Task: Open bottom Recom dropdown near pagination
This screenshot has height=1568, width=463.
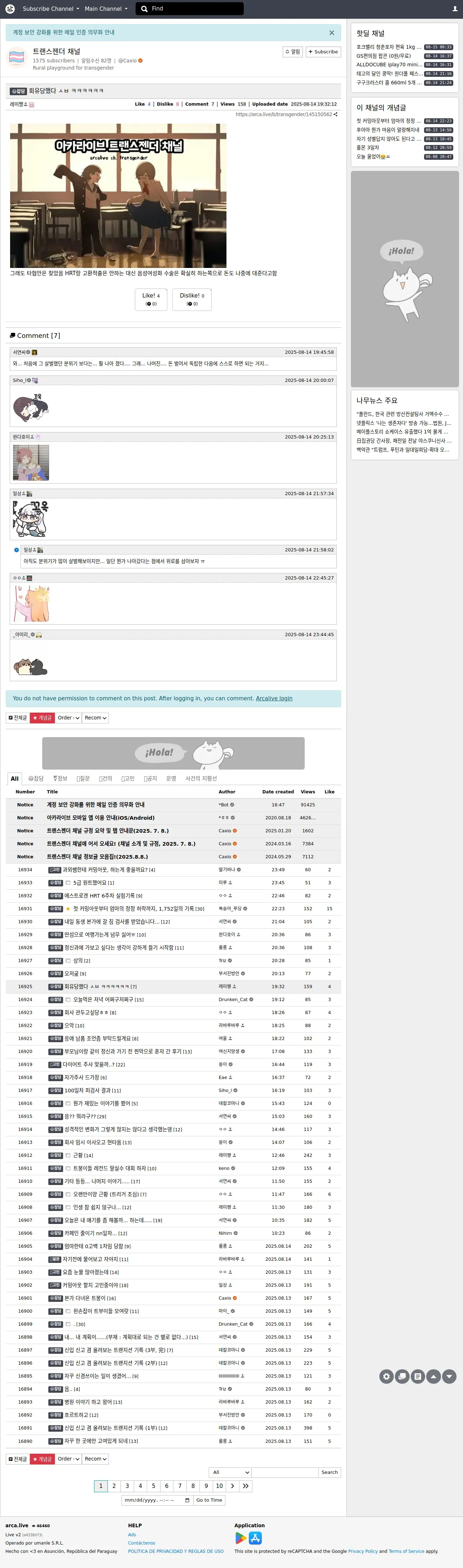Action: point(96,1458)
